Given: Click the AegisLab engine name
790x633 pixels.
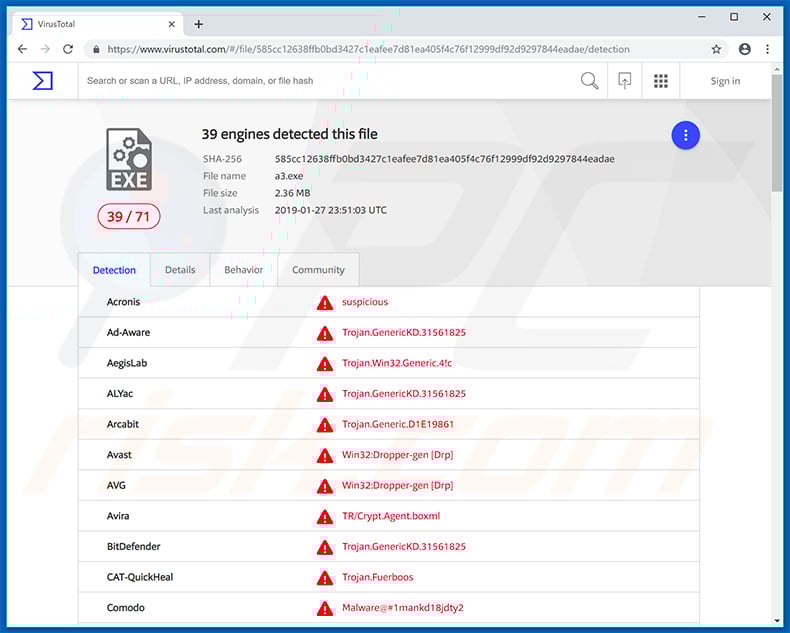Looking at the screenshot, I should pos(126,363).
